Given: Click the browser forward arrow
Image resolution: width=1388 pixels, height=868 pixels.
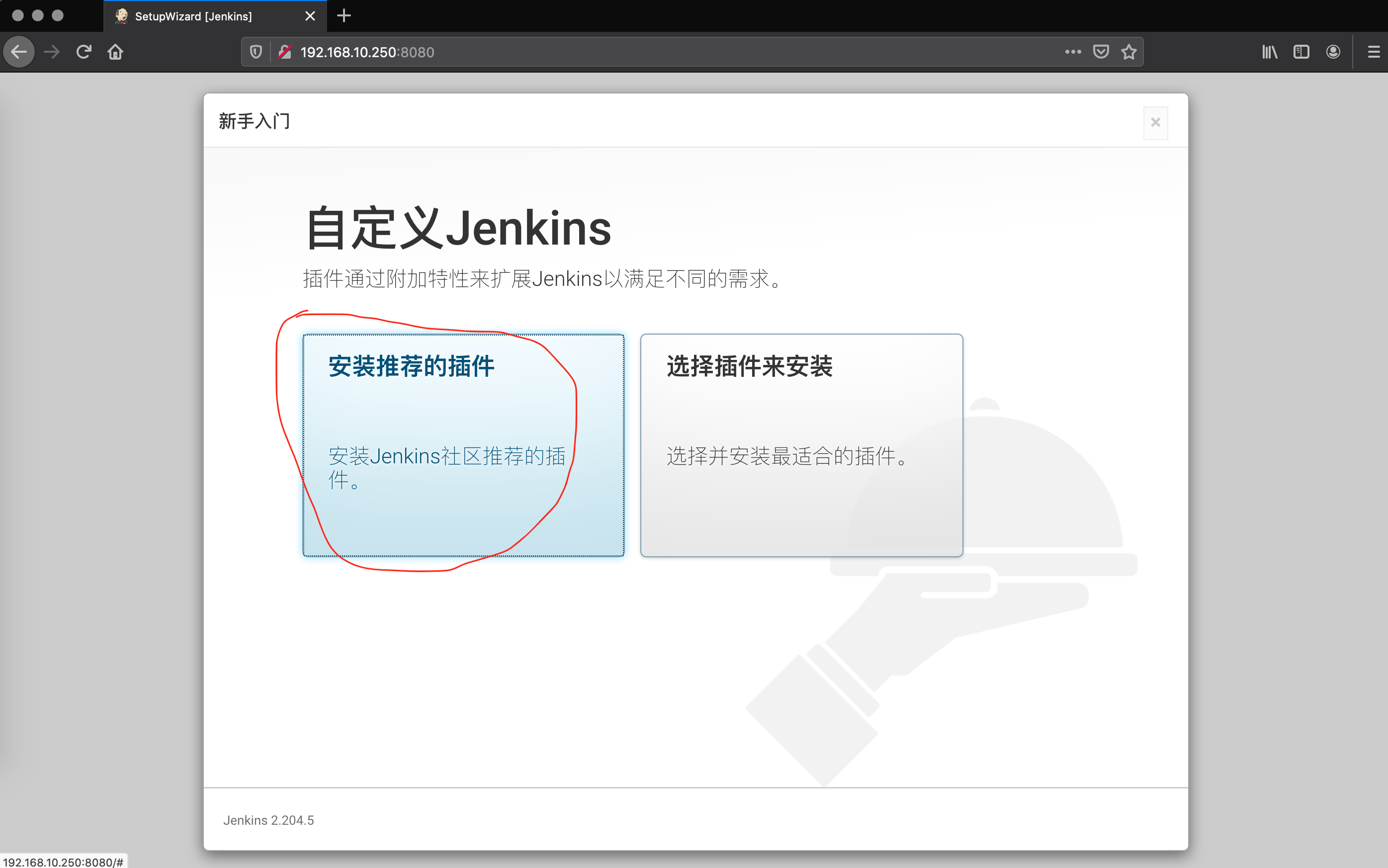Looking at the screenshot, I should click(52, 52).
